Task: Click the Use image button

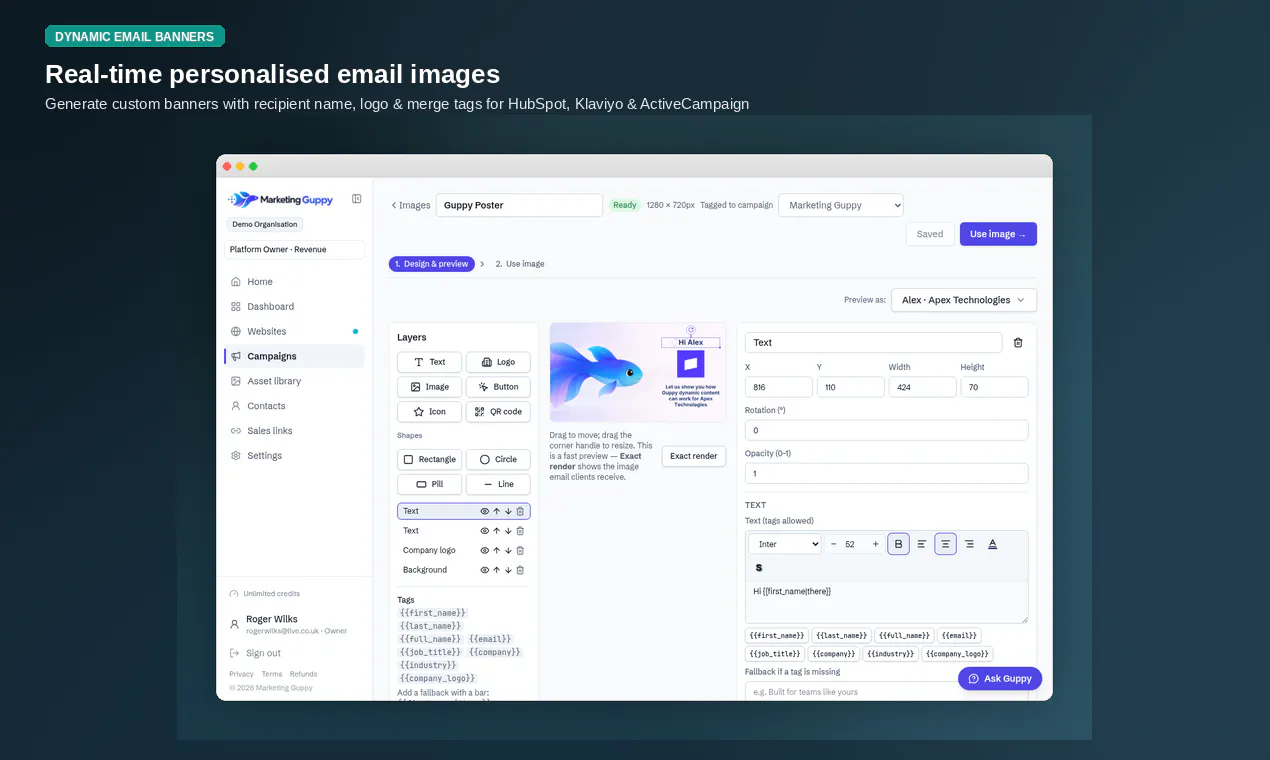Action: pos(998,234)
